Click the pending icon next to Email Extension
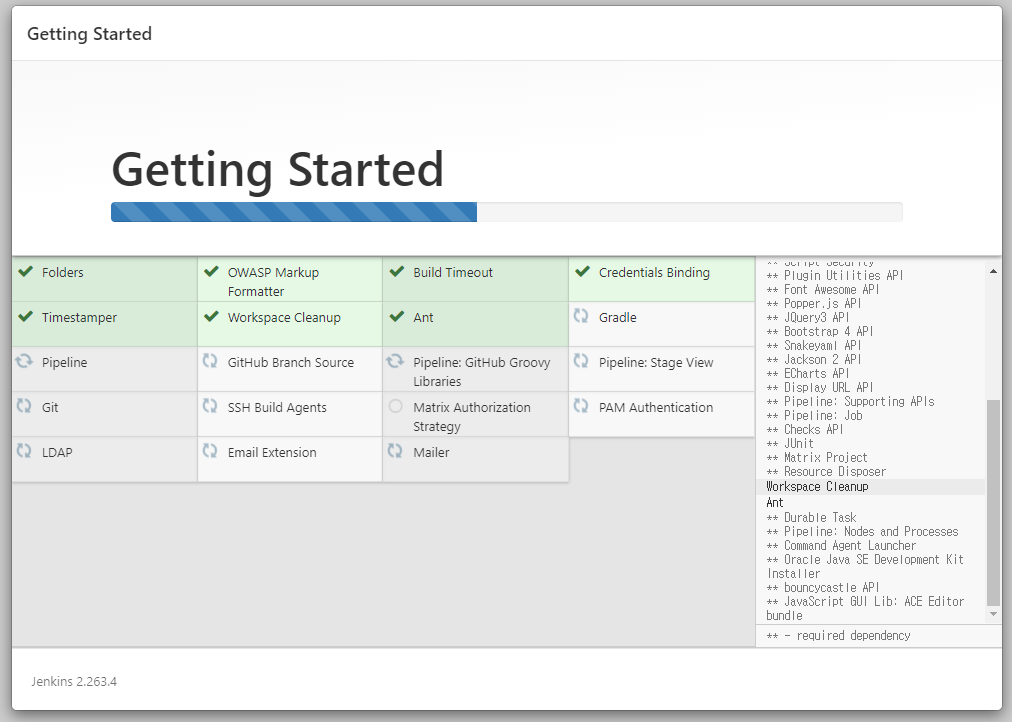Image resolution: width=1012 pixels, height=722 pixels. coord(210,451)
